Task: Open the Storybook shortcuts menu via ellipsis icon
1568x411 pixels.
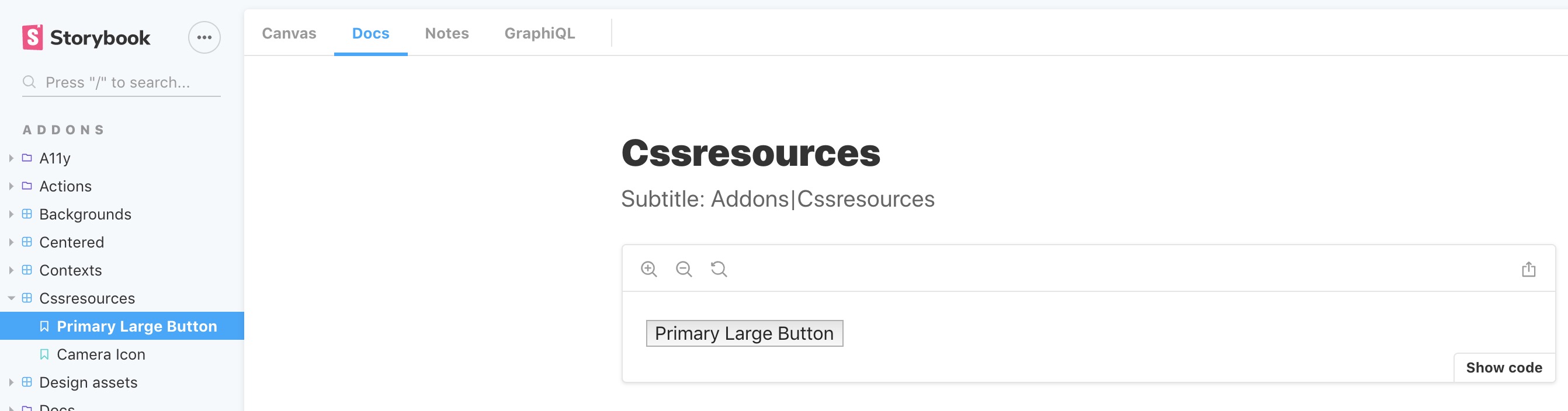Action: coord(204,38)
